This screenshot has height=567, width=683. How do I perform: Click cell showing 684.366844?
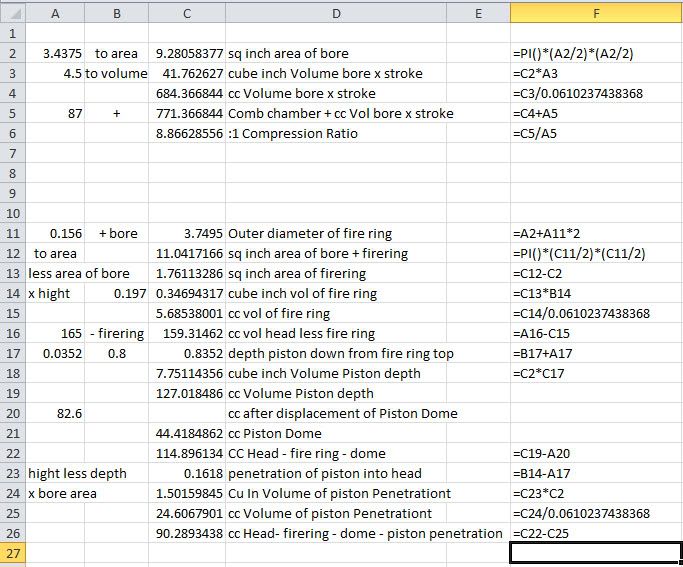pyautogui.click(x=189, y=94)
